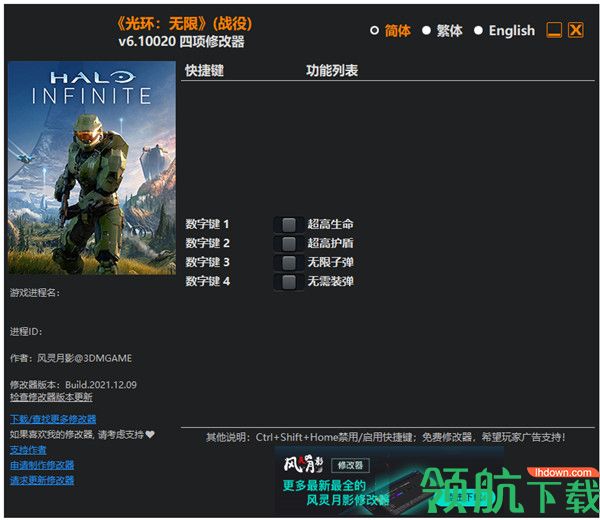The height and width of the screenshot is (520, 600).
Task: Click the 数字键 4 hotkey label
Action: tap(207, 281)
